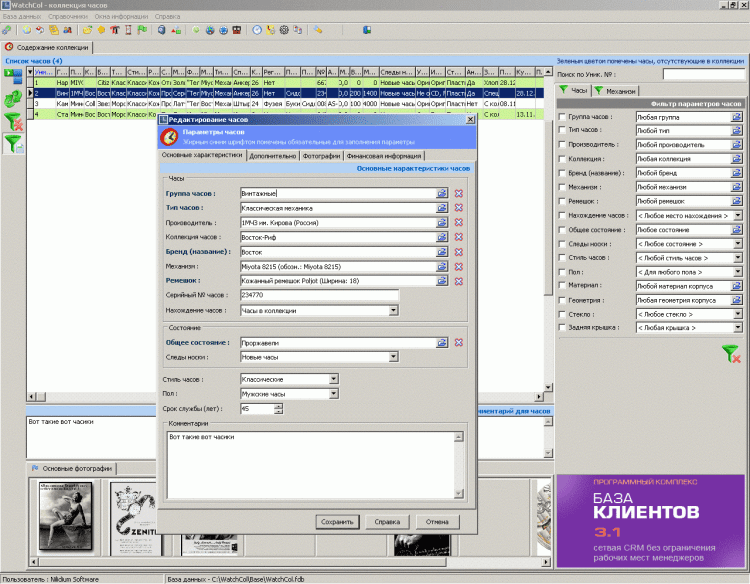The width and height of the screenshot is (750, 584).
Task: Click the Серийный № часов input field
Action: 320,295
